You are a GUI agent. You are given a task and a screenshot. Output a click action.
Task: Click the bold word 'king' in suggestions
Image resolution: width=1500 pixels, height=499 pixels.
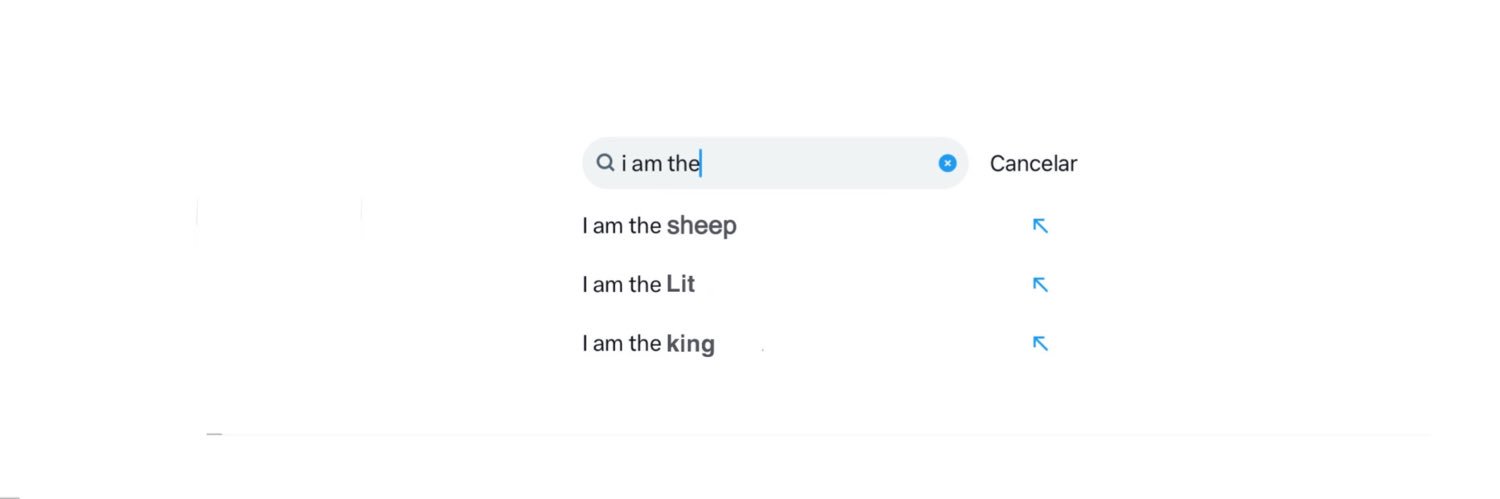[x=690, y=344]
